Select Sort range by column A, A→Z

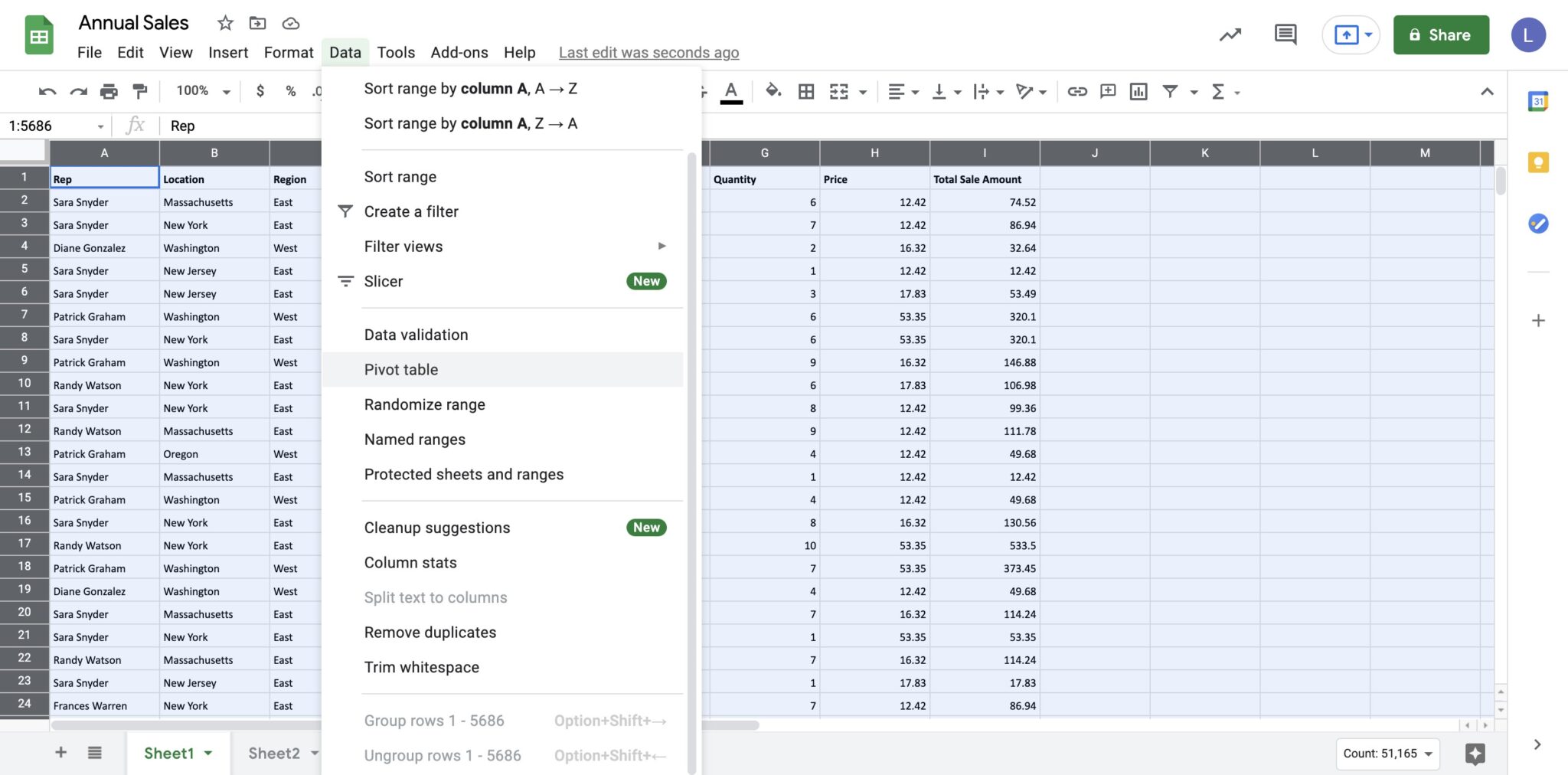click(503, 89)
